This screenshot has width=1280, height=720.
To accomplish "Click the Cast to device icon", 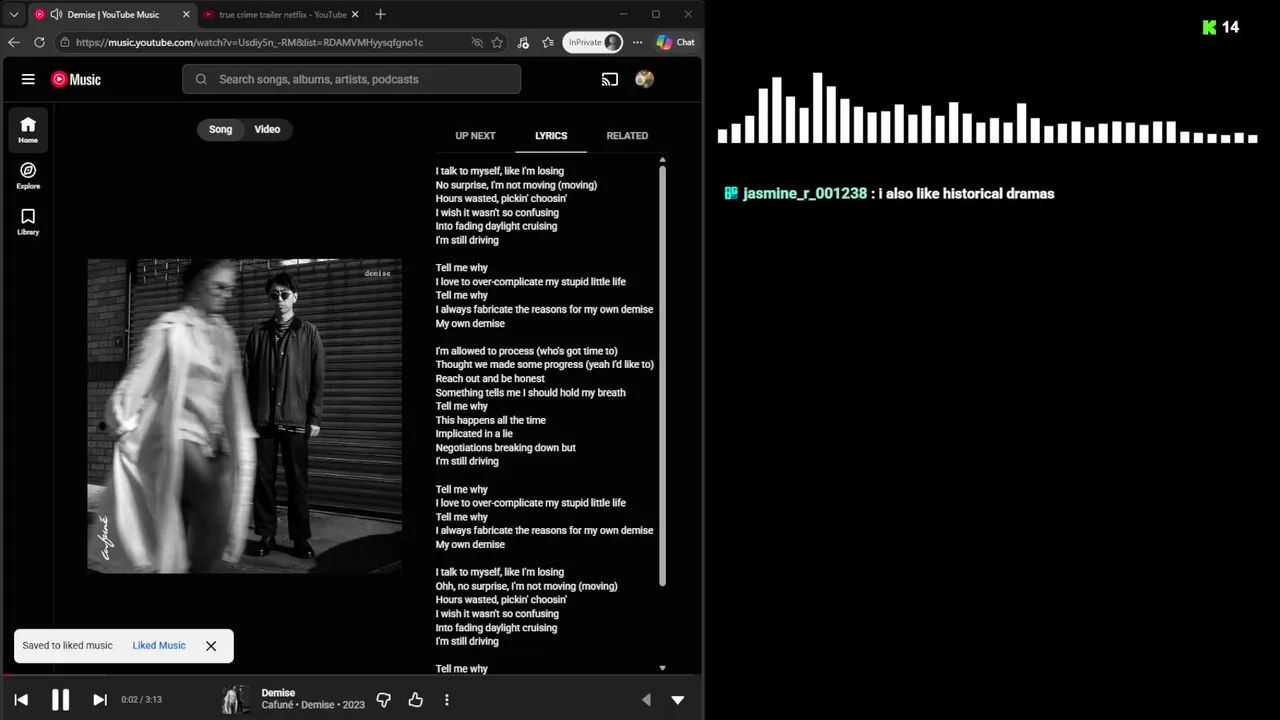I will point(610,79).
